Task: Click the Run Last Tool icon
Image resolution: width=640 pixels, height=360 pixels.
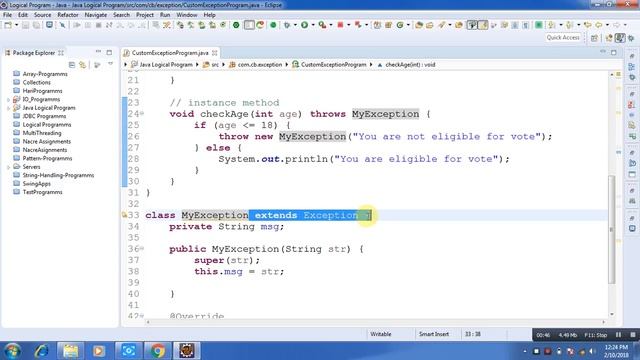Action: point(322,25)
